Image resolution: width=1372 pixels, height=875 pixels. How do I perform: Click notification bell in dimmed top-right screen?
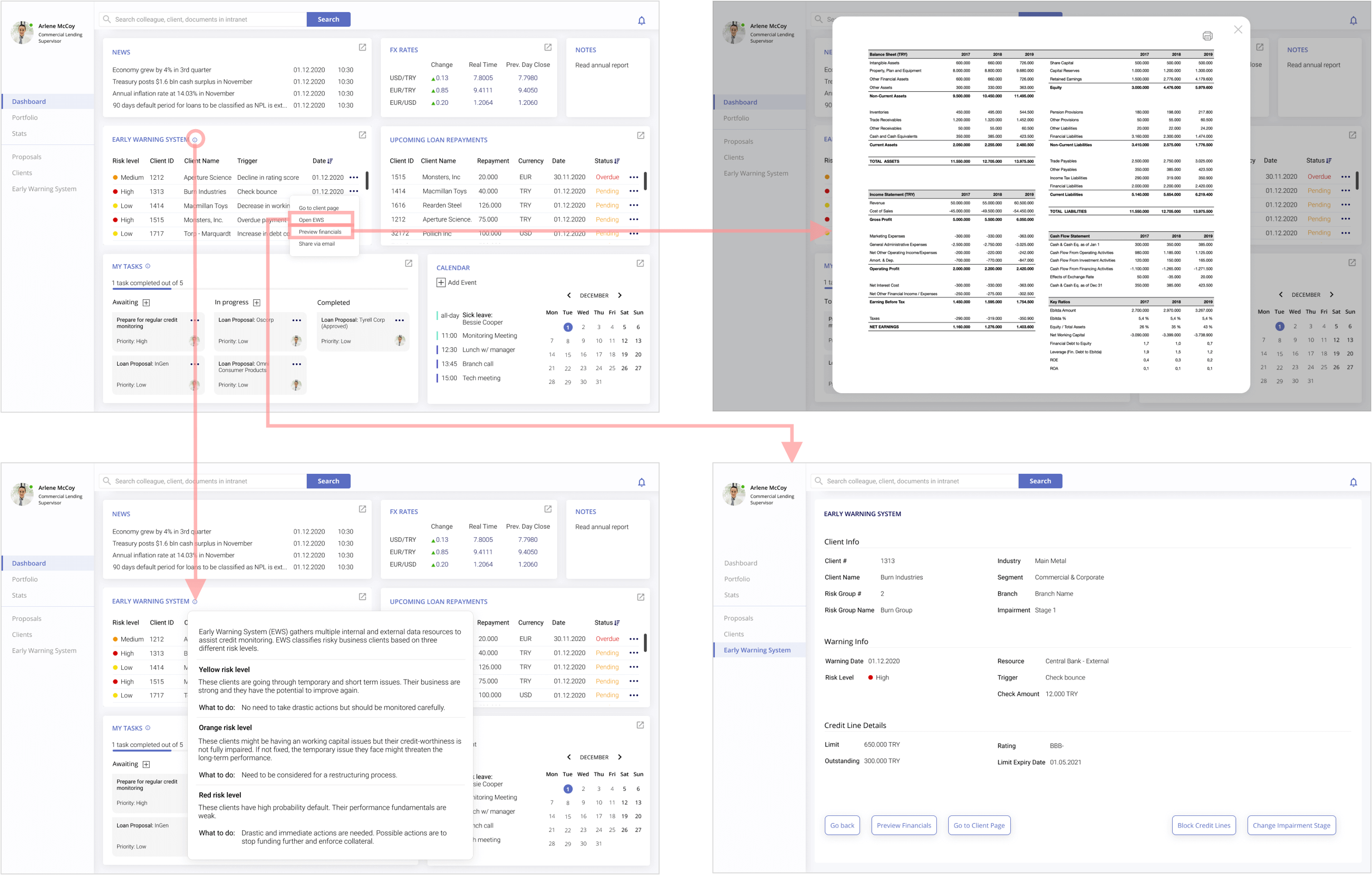pos(1353,21)
